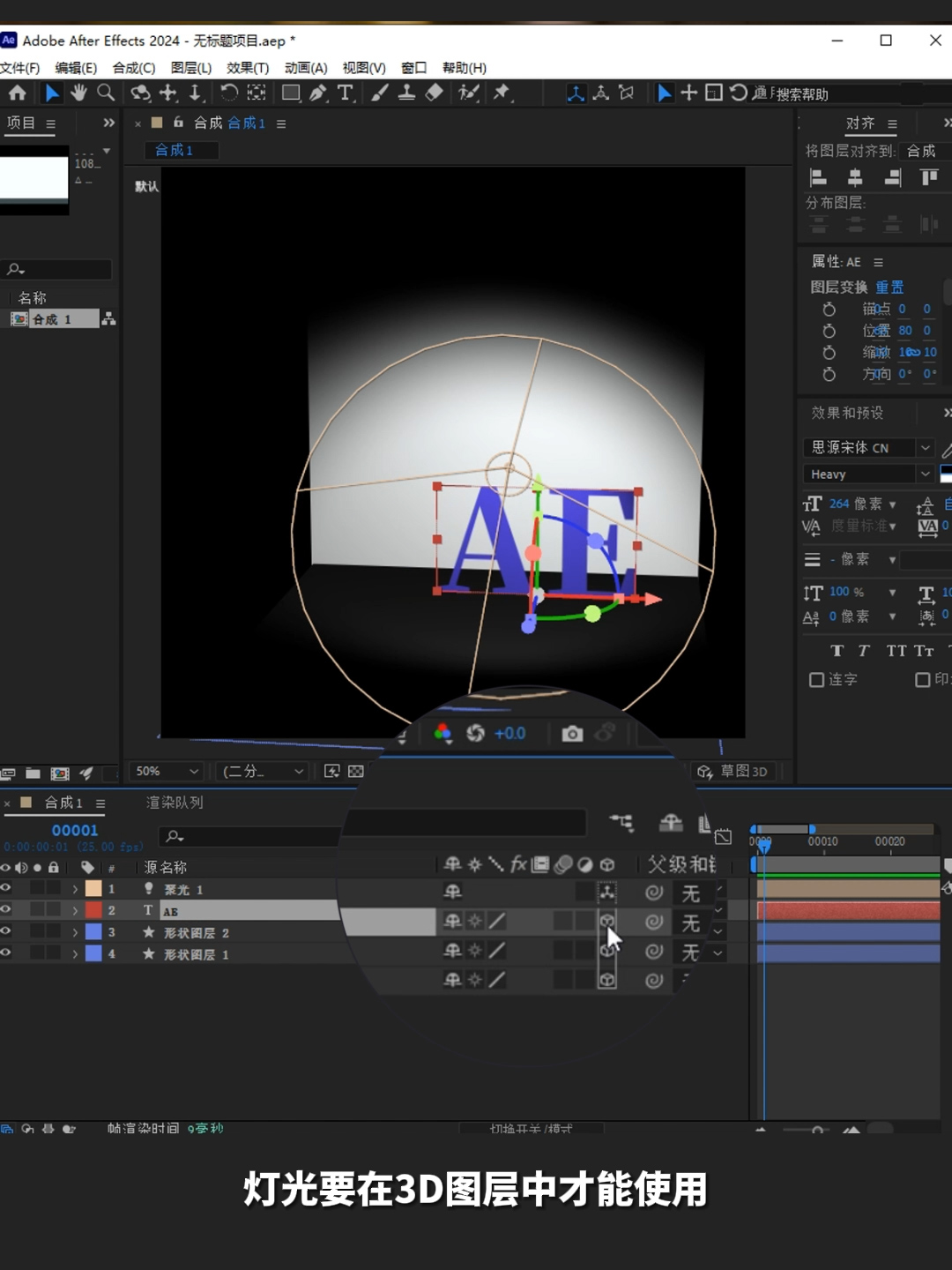Take a snapshot with camera icon

coord(572,734)
